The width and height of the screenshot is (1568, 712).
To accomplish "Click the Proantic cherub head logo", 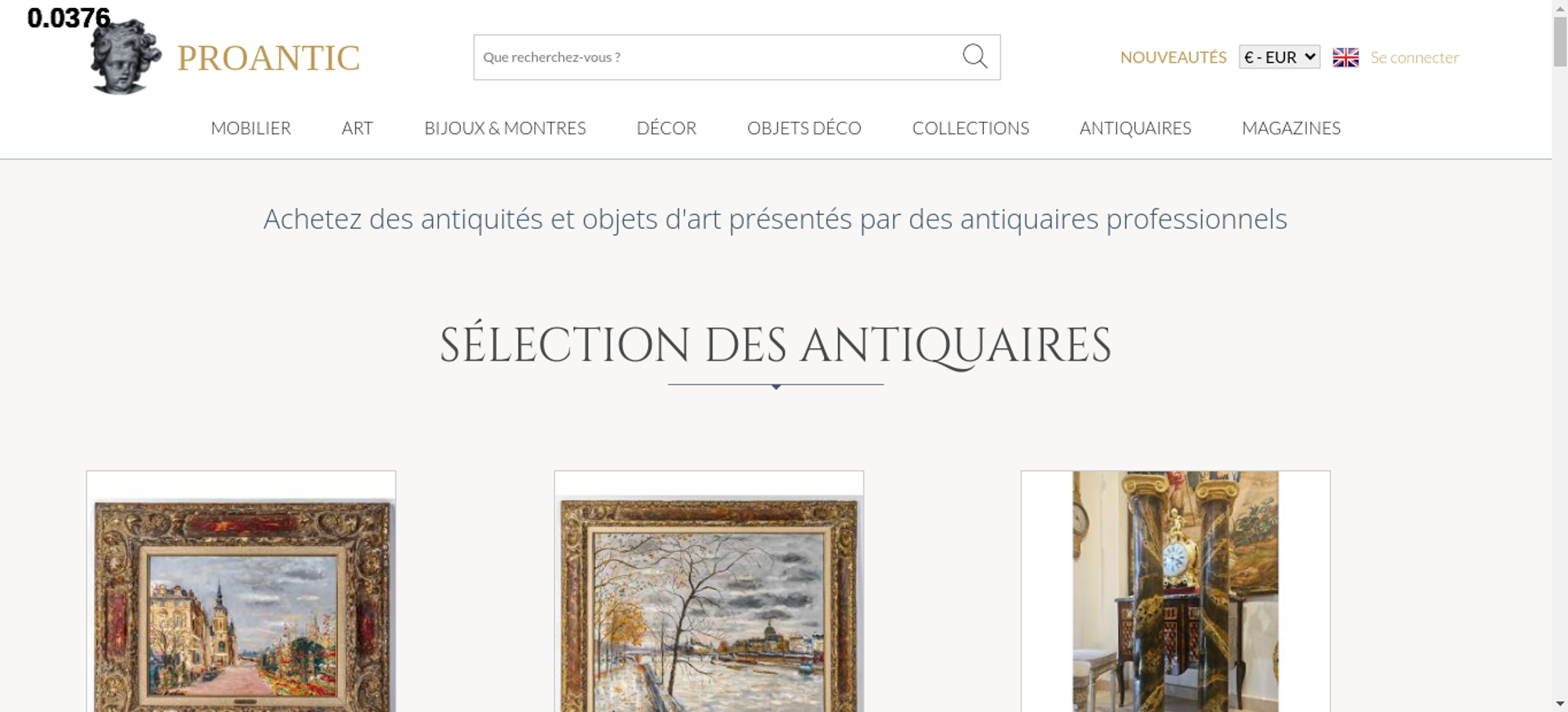I will 125,56.
